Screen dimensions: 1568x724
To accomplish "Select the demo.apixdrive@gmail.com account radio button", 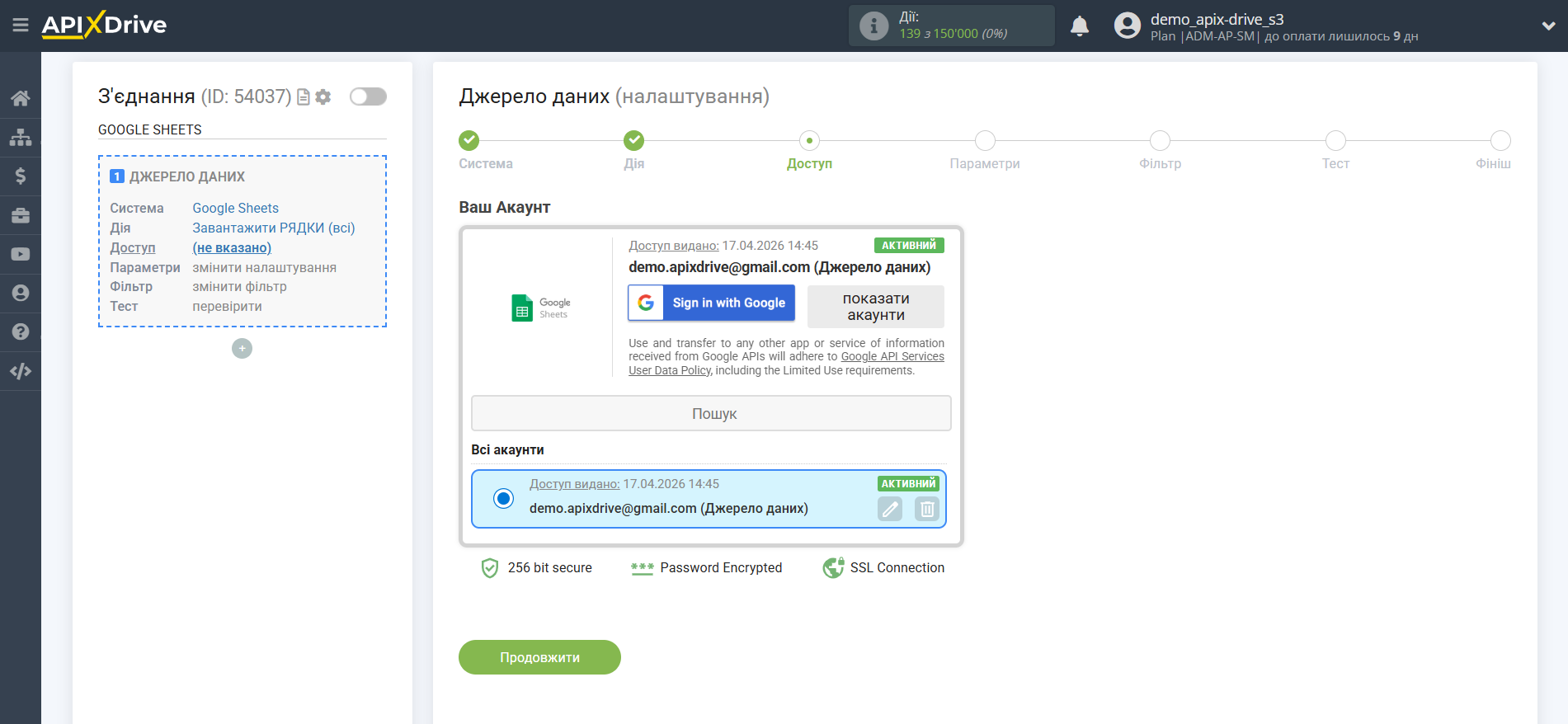I will click(x=503, y=498).
